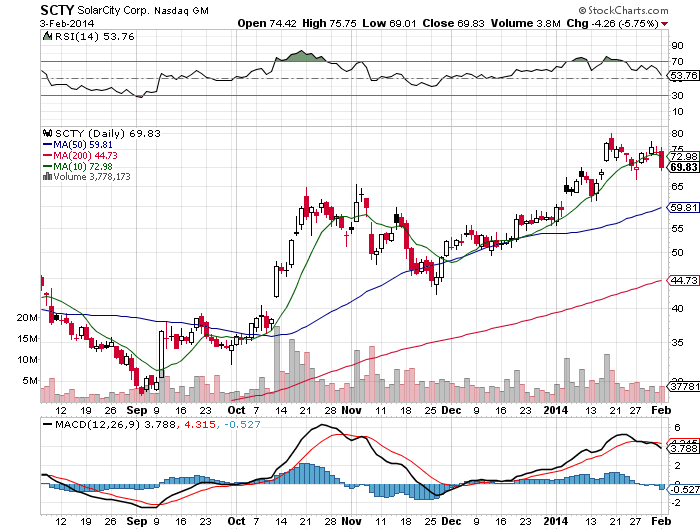Click the 70 overbought RSI axis label
700x530 pixels.
(677, 62)
